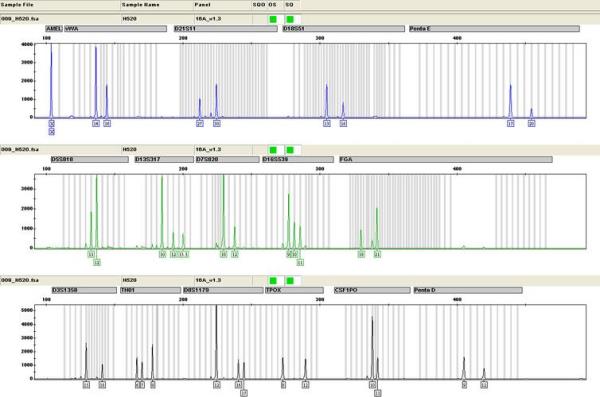The image size is (600, 397).
Task: Click the OS green status square, blue panel
Action: pos(273,19)
